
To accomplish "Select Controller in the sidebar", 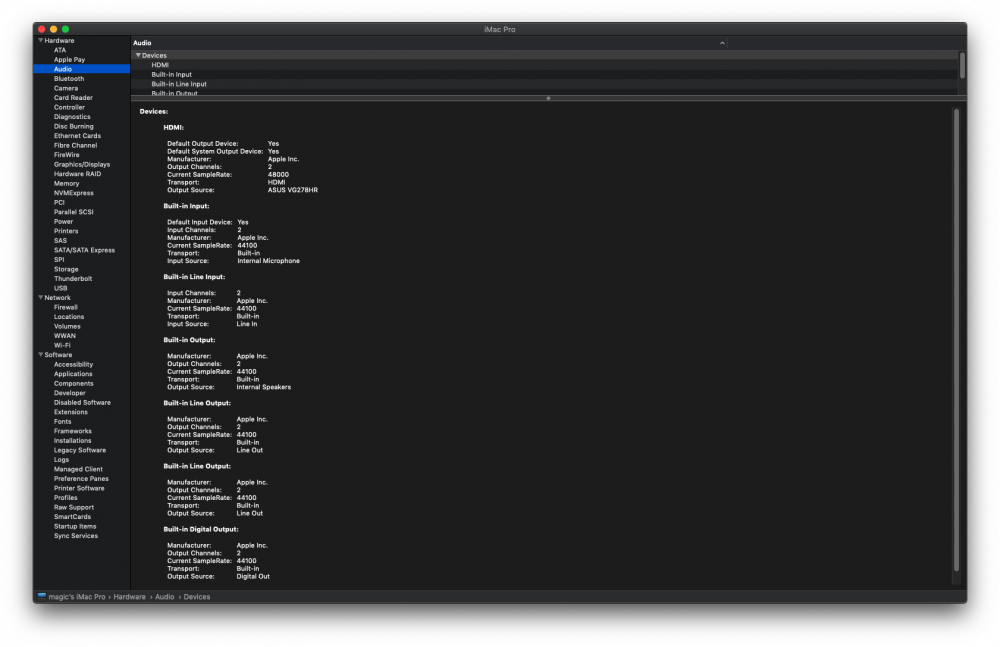I will pos(70,107).
